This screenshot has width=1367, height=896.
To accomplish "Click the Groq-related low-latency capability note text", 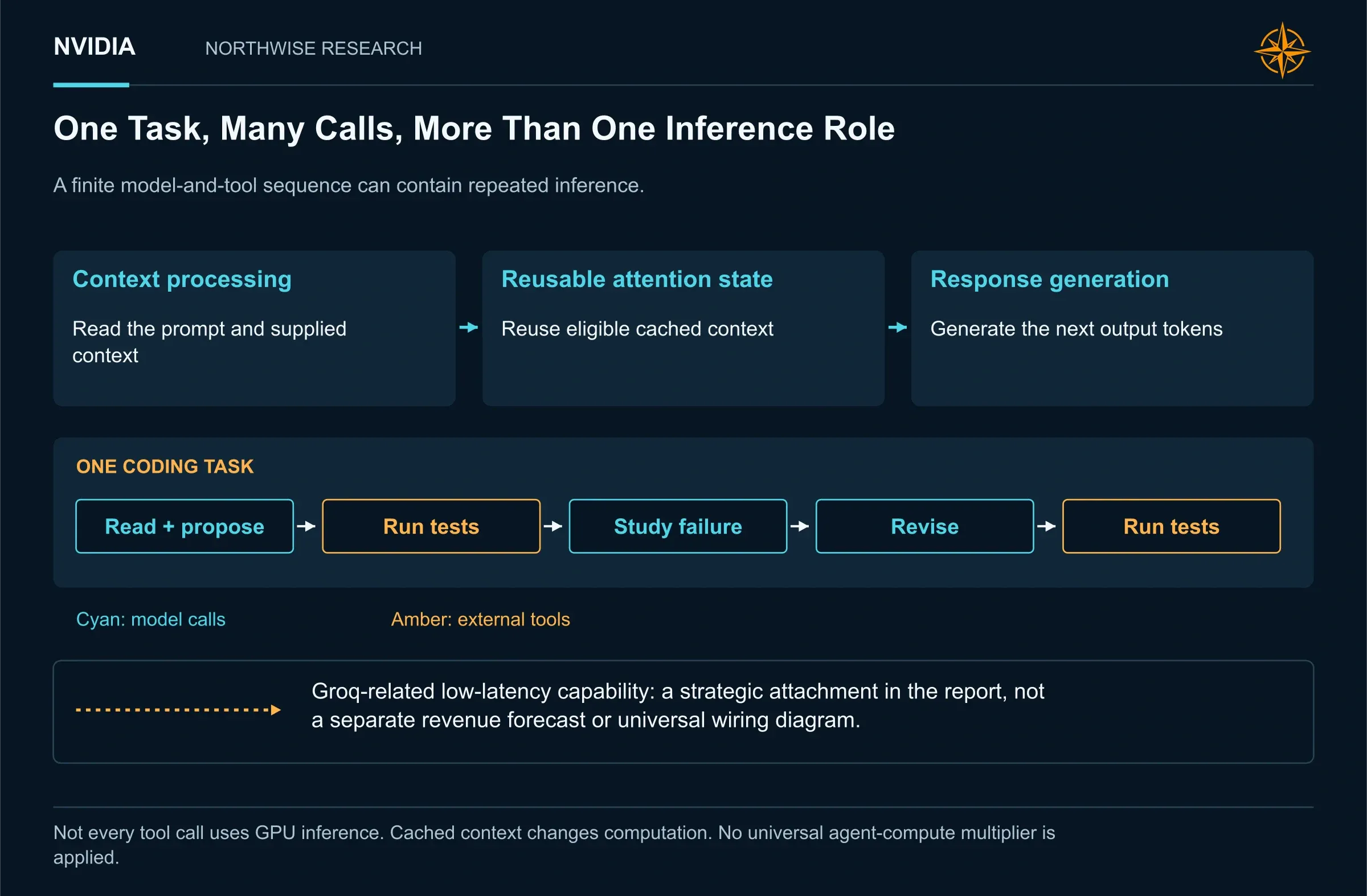I will point(678,706).
